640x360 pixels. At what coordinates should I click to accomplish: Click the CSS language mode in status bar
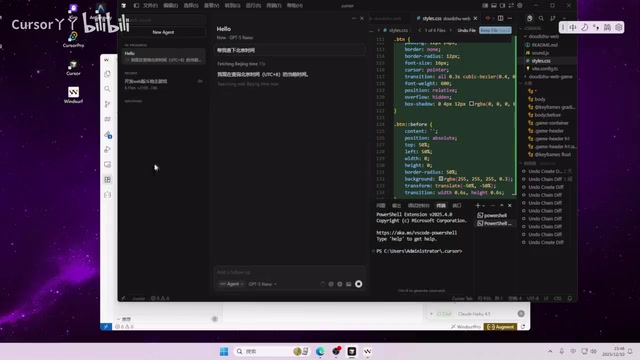click(x=558, y=298)
